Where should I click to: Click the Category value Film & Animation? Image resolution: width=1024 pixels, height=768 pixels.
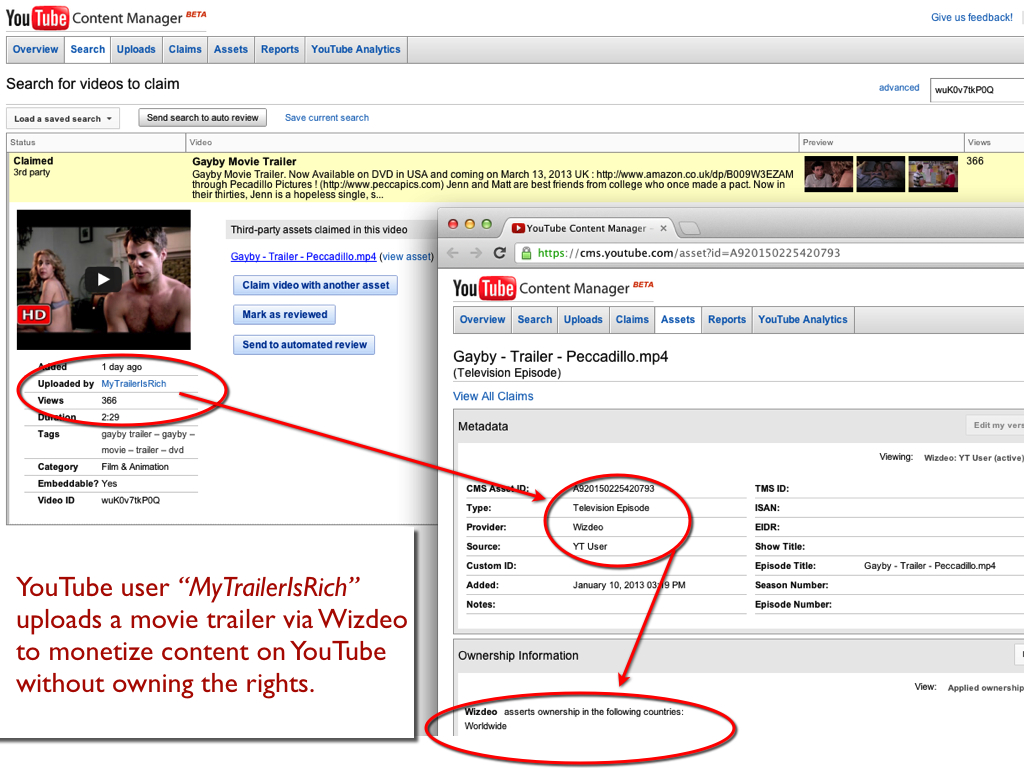[x=135, y=467]
